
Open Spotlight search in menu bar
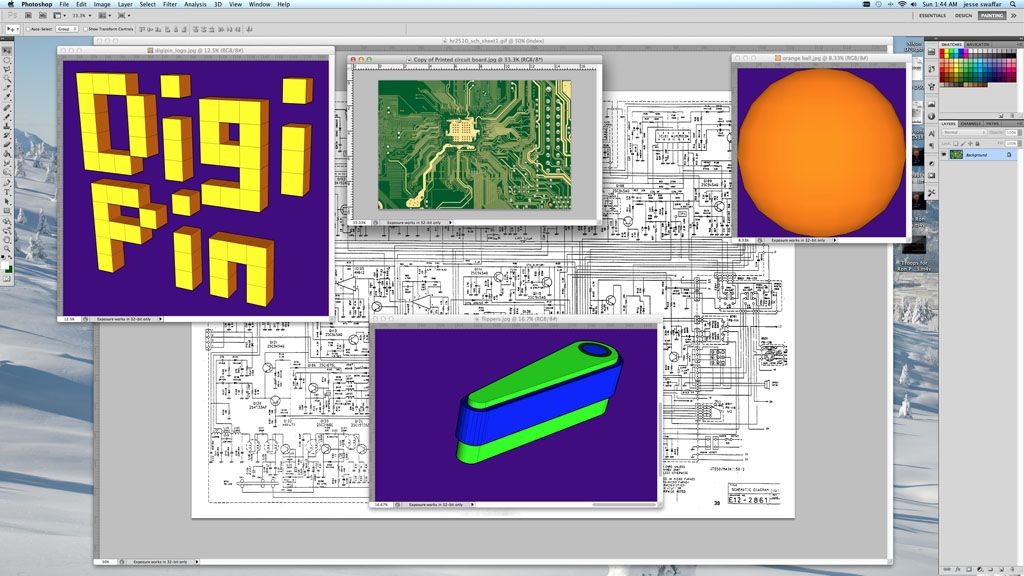[1013, 4]
